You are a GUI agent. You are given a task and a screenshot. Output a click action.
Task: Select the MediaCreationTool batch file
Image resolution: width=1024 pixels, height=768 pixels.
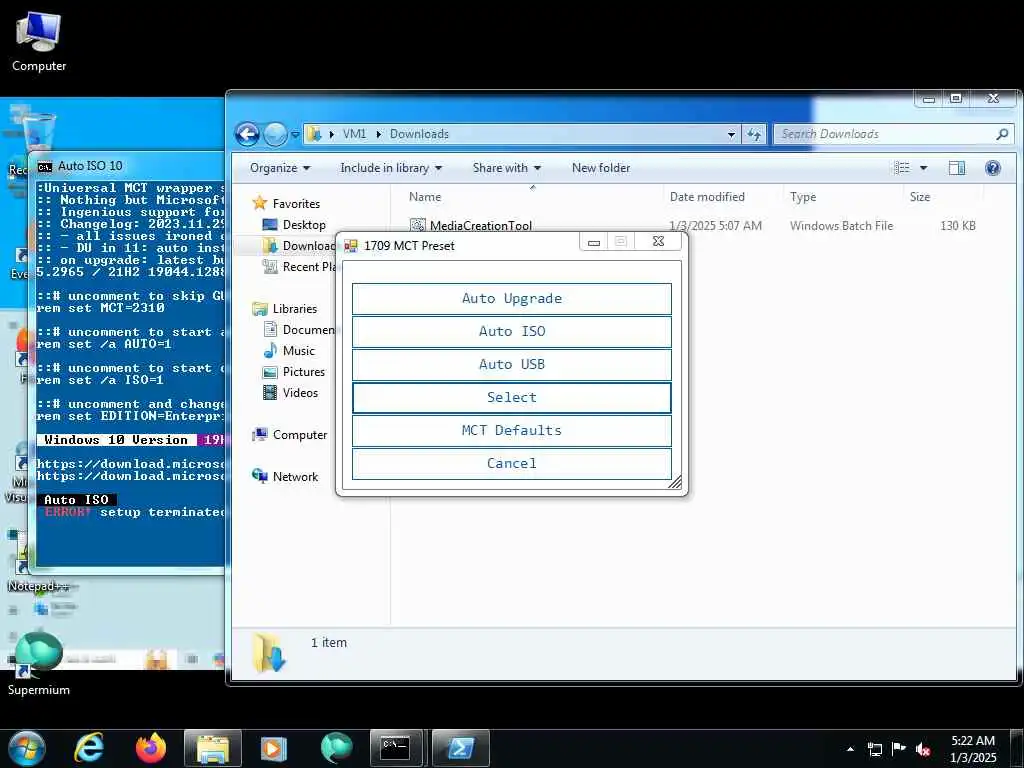[481, 226]
